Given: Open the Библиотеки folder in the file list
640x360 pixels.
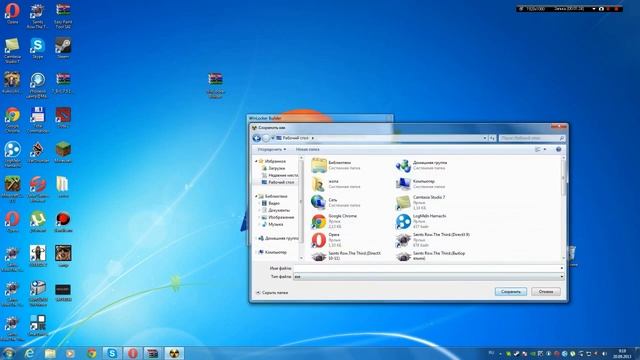Looking at the screenshot, I should click(x=336, y=165).
